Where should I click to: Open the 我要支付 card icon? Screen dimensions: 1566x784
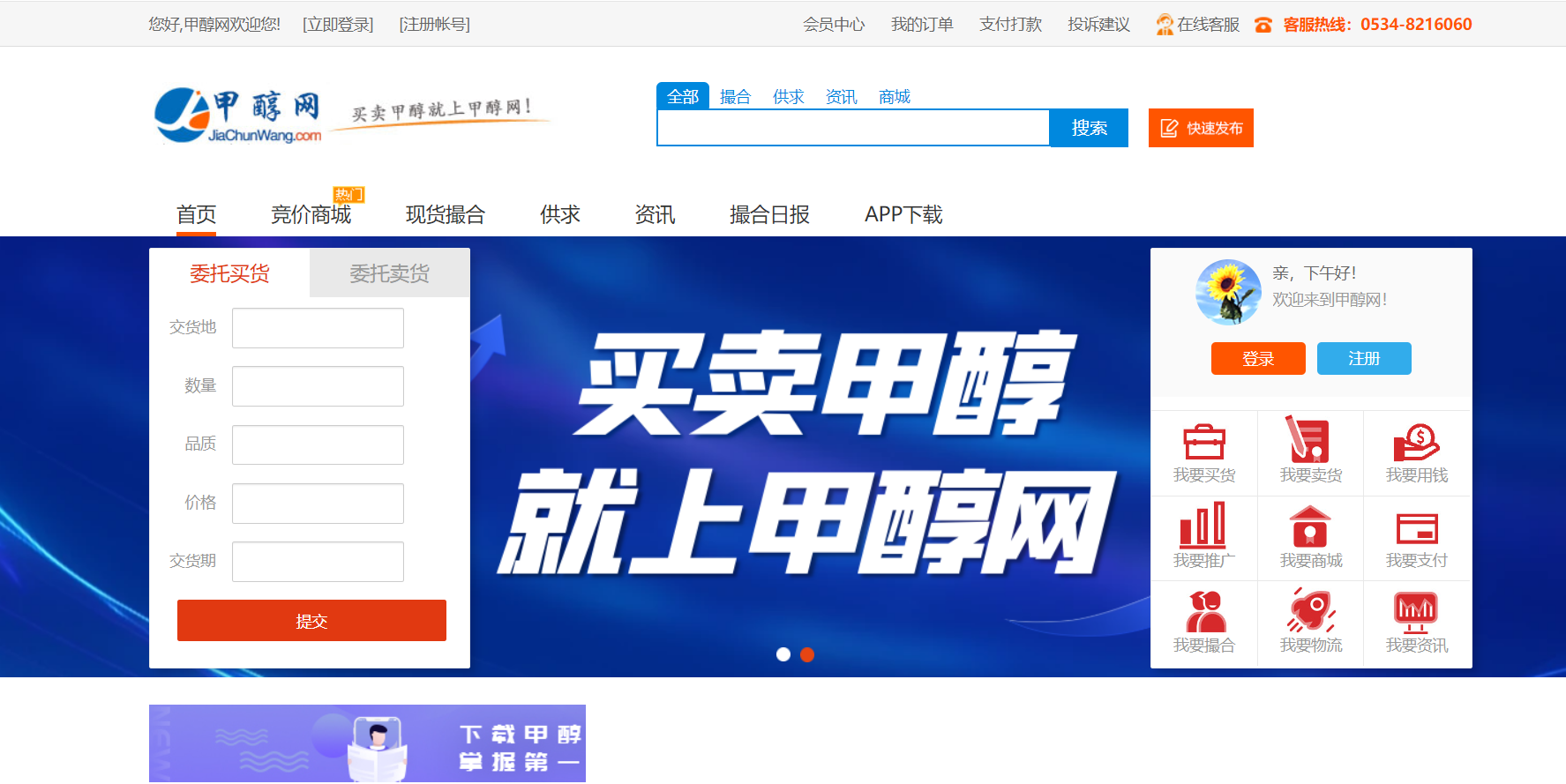(1417, 528)
